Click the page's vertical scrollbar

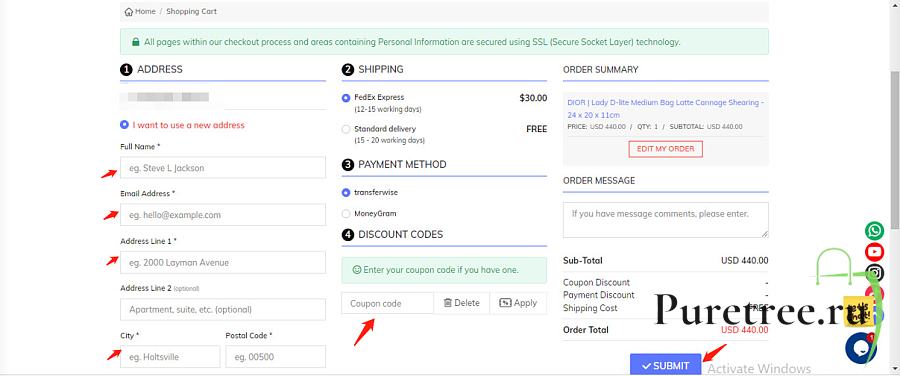(x=895, y=149)
